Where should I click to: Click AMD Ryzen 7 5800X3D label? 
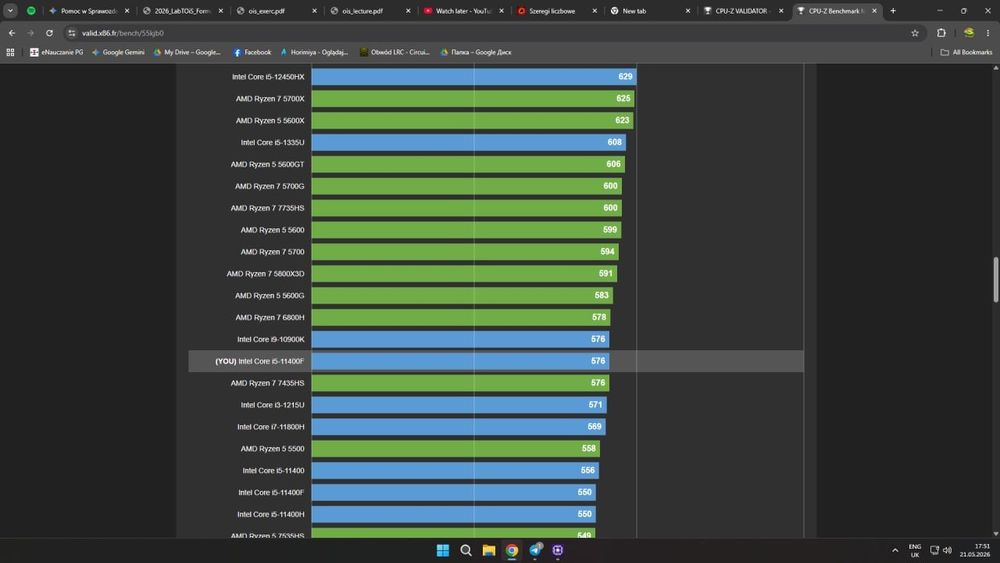tap(265, 274)
